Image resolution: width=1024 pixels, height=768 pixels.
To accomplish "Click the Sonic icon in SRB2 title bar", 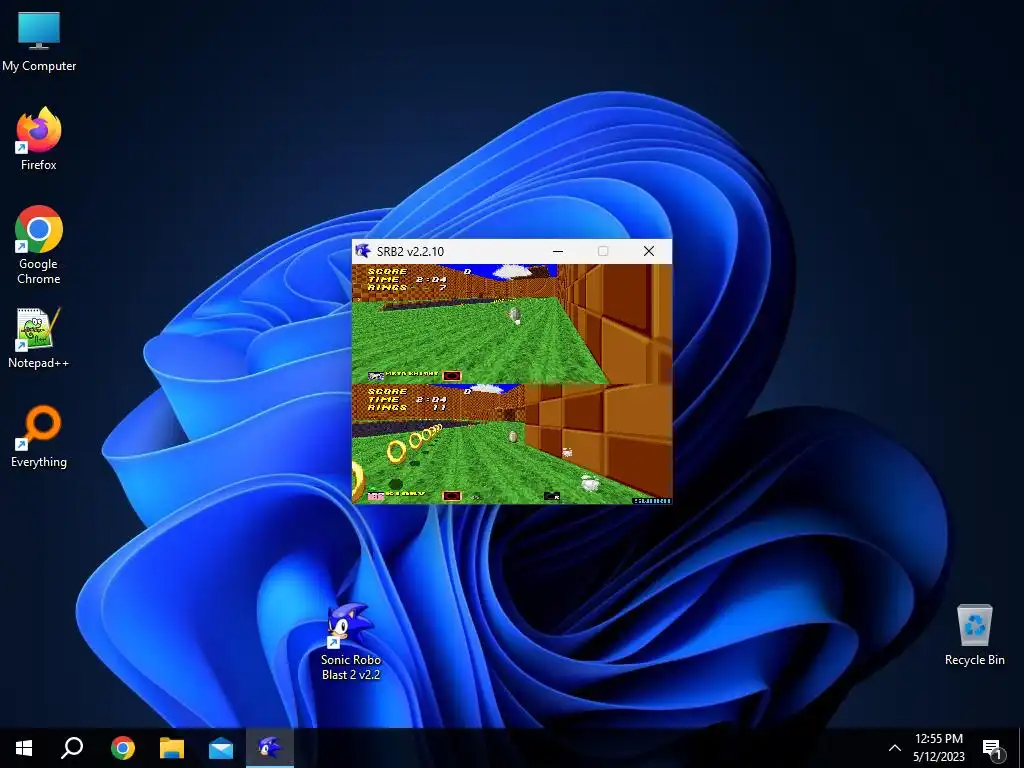I will 362,251.
